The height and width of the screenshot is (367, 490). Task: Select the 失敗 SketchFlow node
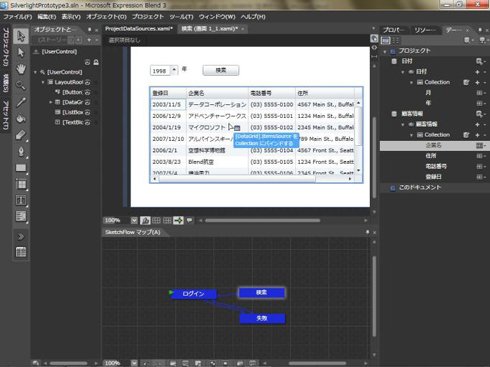click(x=262, y=318)
